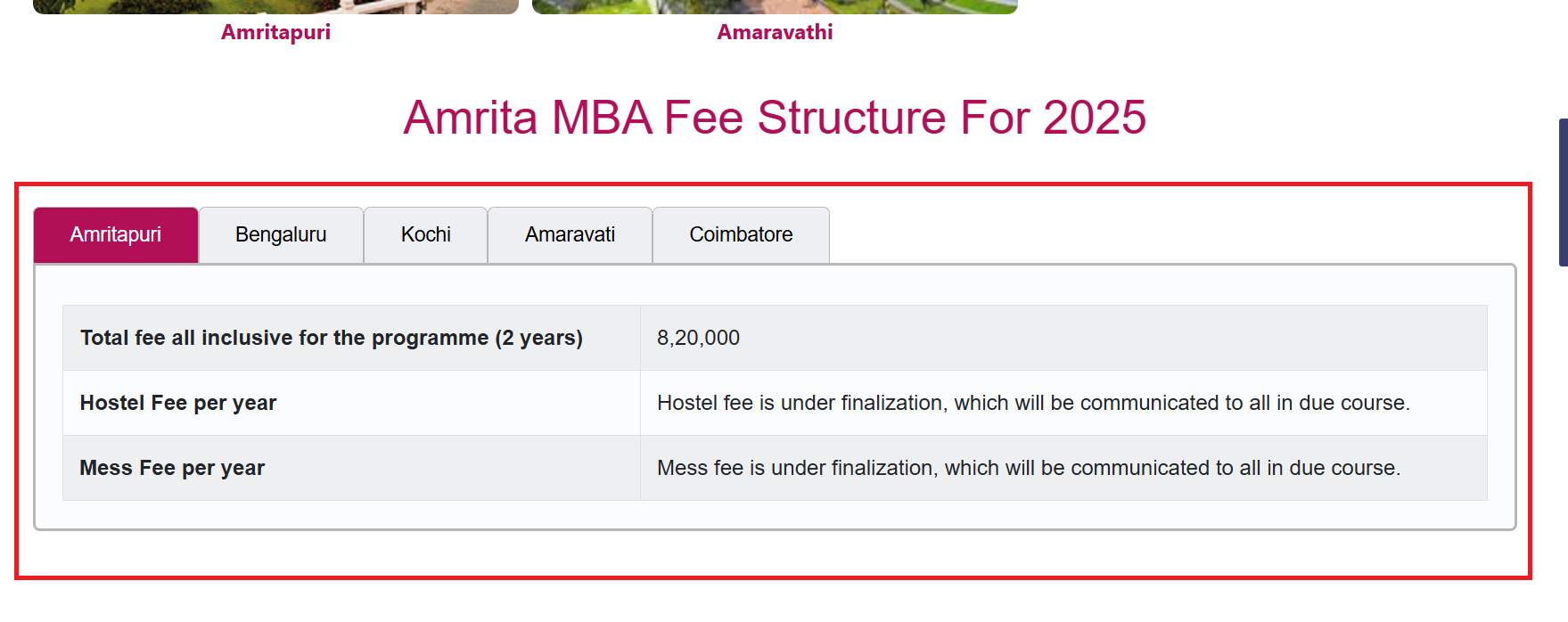
Task: Click the Amrita MBA Fee Structure heading
Action: coord(776,117)
